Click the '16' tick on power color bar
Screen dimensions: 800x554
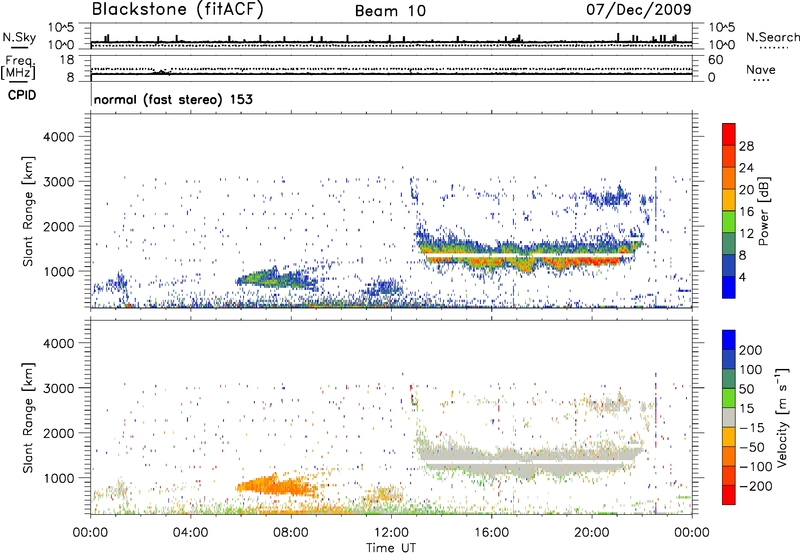[x=746, y=212]
